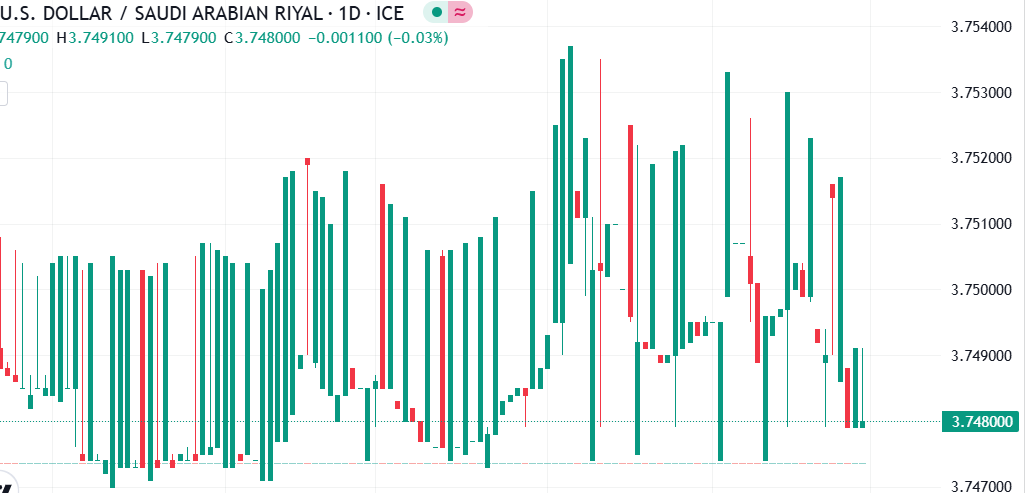The height and width of the screenshot is (493, 1025).
Task: Click the low value L3.747900
Action: pos(178,38)
